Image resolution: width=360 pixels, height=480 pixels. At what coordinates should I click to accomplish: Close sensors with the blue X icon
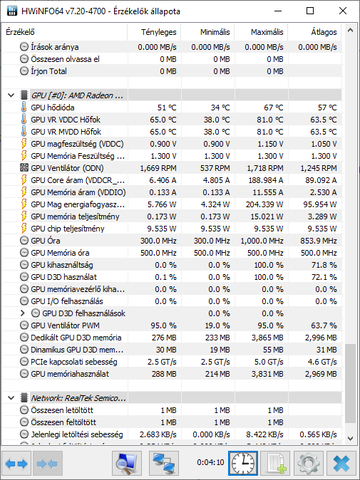tap(341, 463)
